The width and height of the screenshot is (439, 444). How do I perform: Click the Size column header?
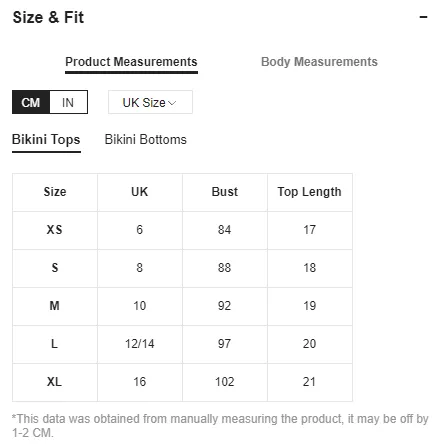55,192
